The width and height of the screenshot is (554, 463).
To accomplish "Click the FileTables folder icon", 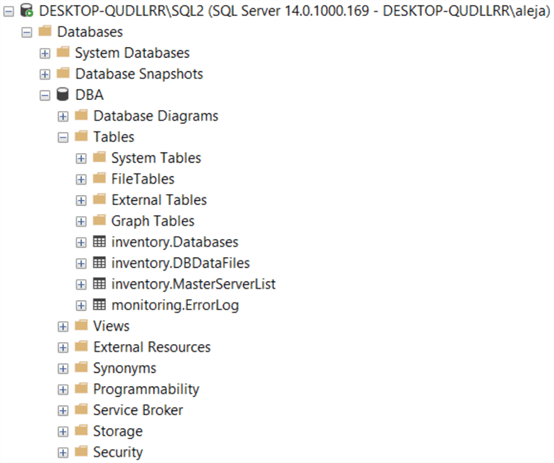I will [x=99, y=177].
